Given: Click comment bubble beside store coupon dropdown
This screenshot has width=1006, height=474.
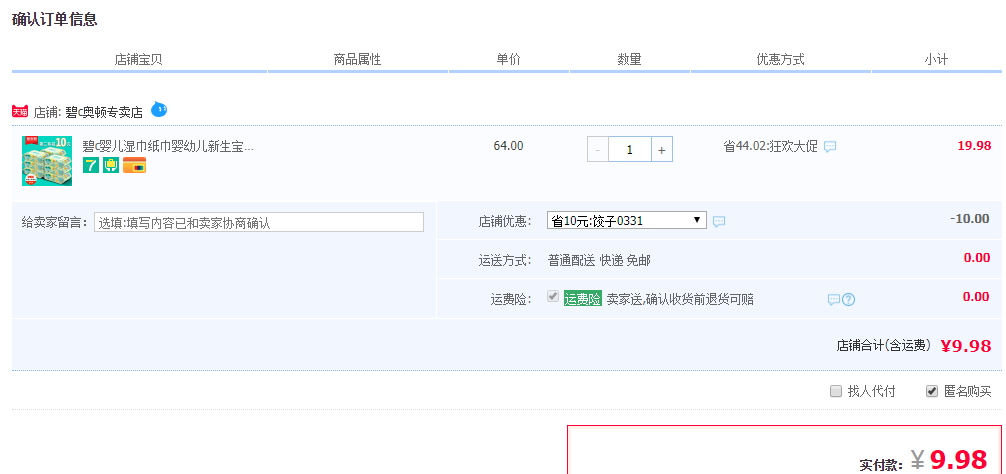Looking at the screenshot, I should tap(719, 221).
